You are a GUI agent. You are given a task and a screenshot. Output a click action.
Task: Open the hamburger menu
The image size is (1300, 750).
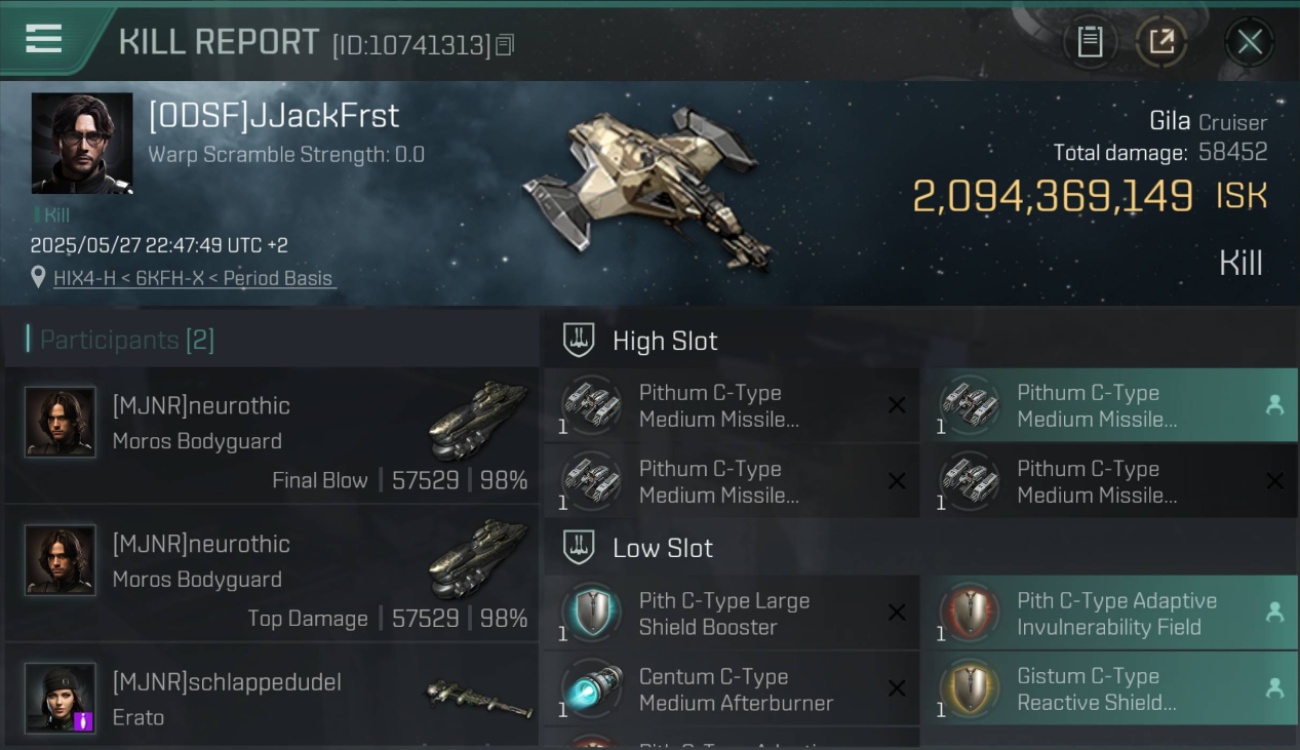pyautogui.click(x=44, y=39)
